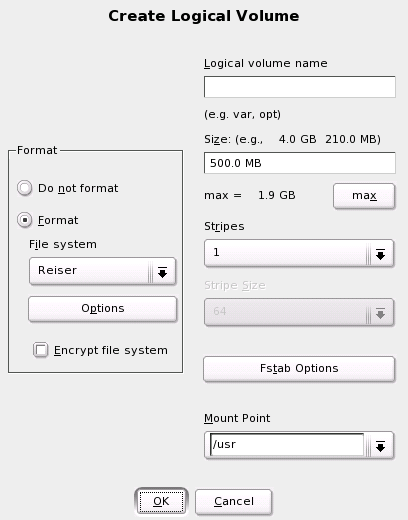The height and width of the screenshot is (520, 408).
Task: Enable the Encrypt file system checkbox
Action: point(41,350)
